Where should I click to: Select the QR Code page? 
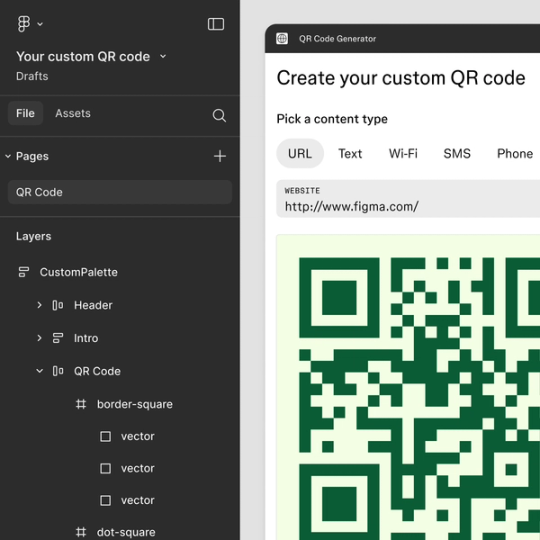coord(120,192)
